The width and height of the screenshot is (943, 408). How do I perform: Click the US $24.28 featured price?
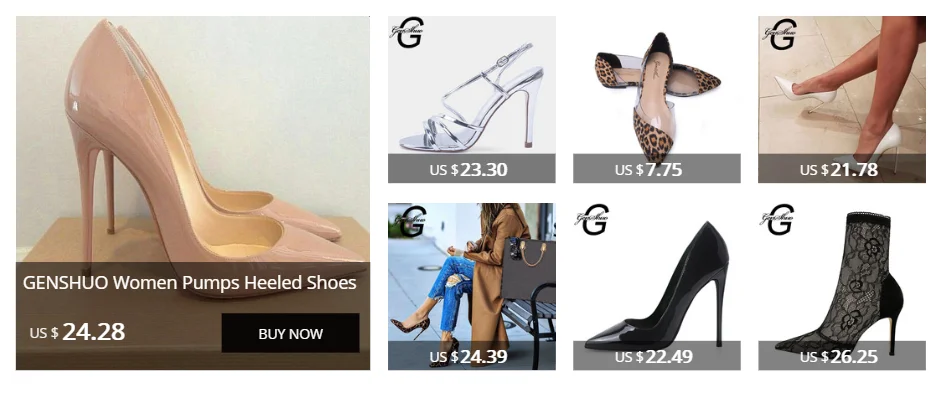[77, 332]
